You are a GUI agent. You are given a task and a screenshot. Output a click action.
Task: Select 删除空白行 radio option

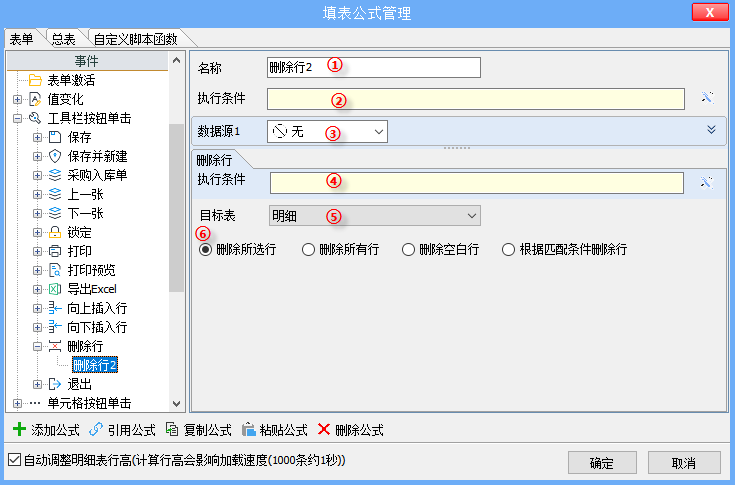pyautogui.click(x=408, y=249)
